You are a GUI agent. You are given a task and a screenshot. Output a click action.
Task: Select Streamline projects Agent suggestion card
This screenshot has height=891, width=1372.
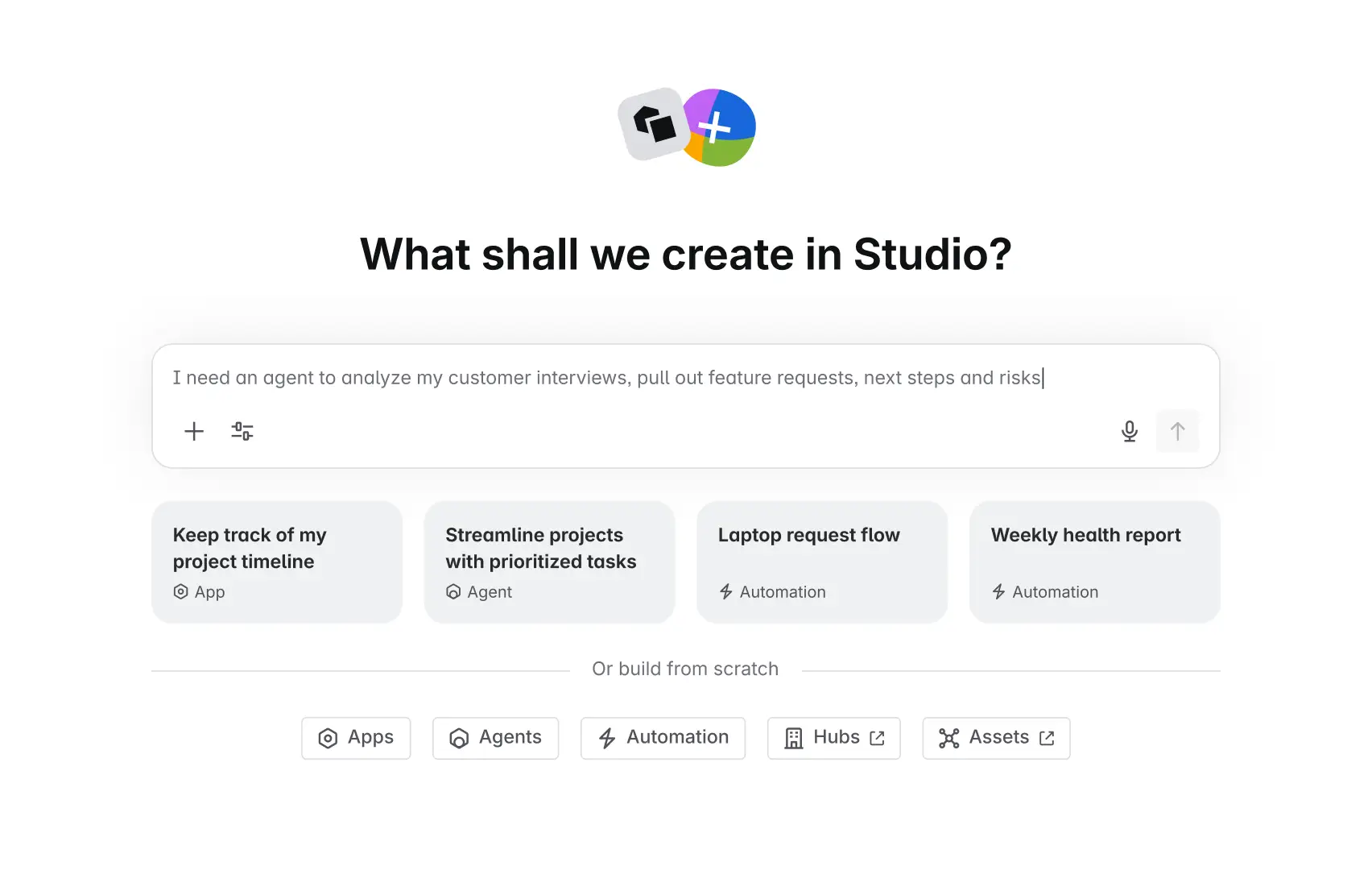click(549, 562)
